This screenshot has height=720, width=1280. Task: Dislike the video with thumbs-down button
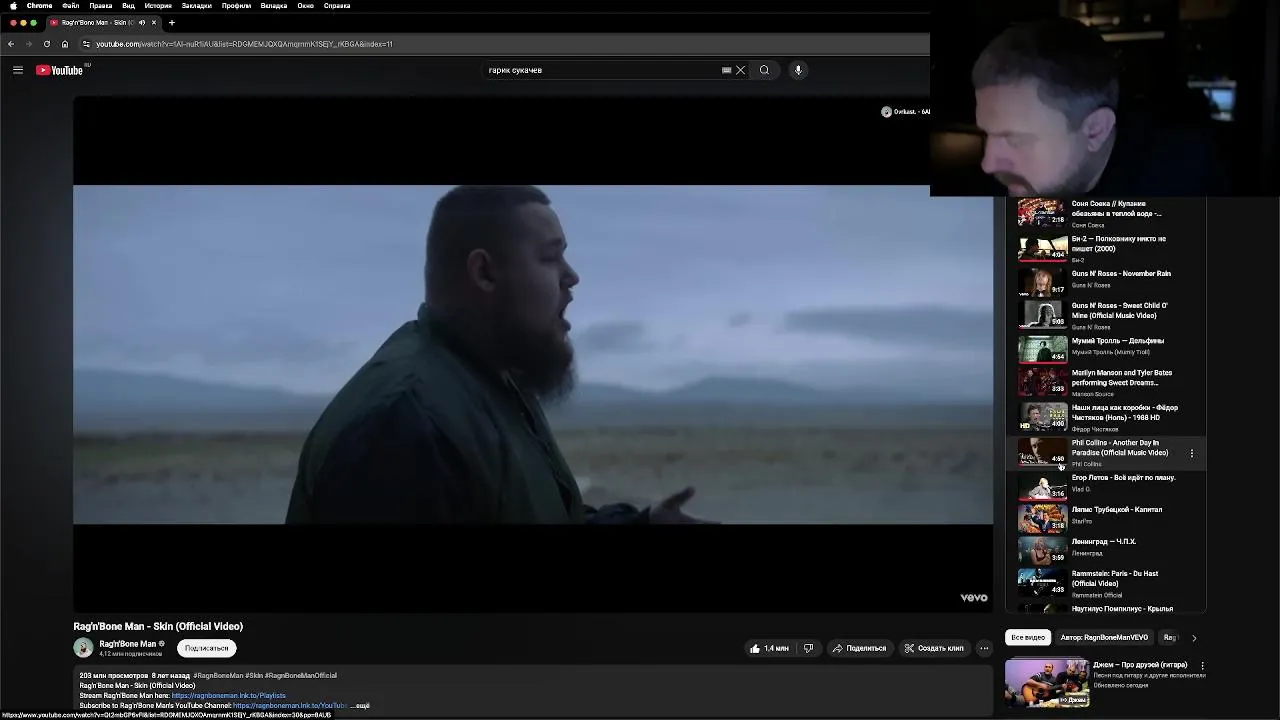(x=808, y=648)
